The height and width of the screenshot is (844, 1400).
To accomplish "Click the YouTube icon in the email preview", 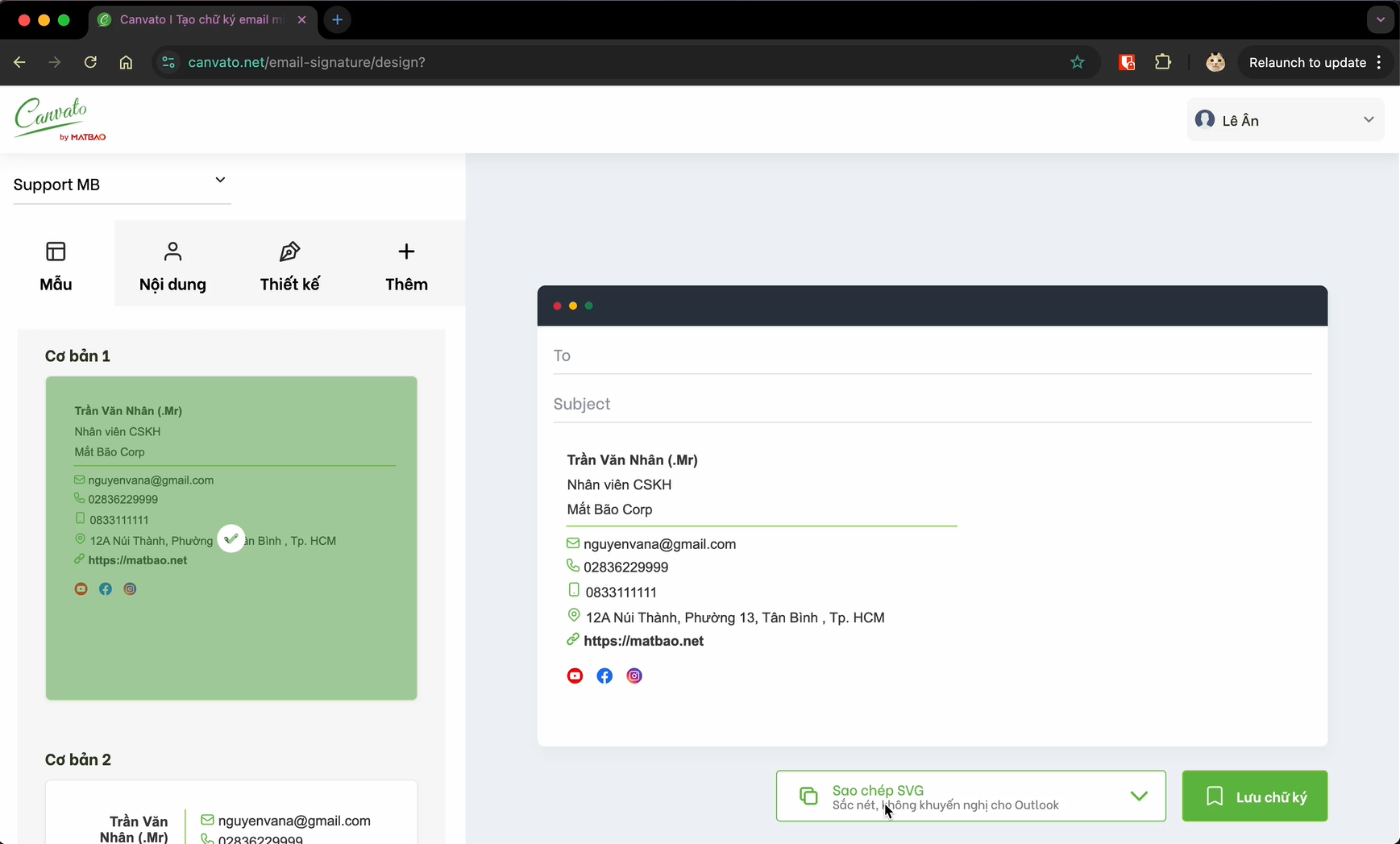I will click(575, 676).
